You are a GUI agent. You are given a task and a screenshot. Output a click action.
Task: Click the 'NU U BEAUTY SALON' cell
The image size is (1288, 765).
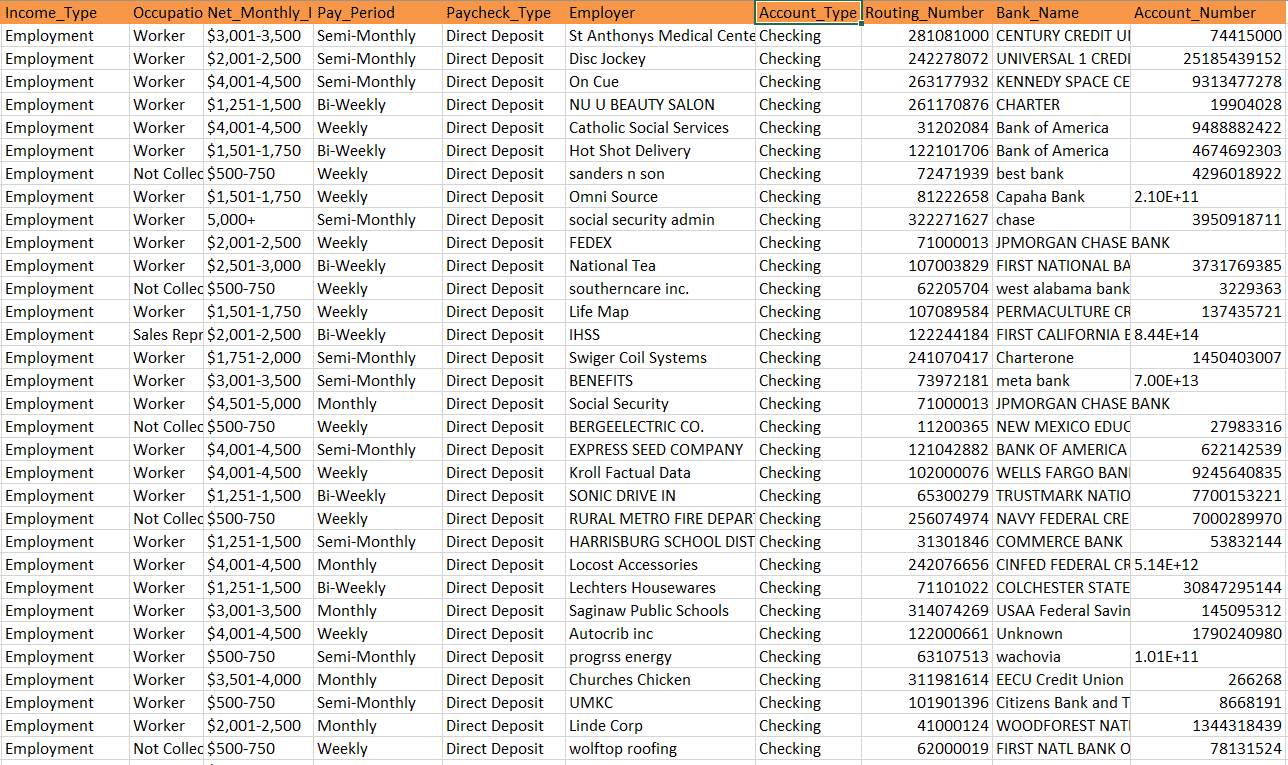[x=660, y=105]
